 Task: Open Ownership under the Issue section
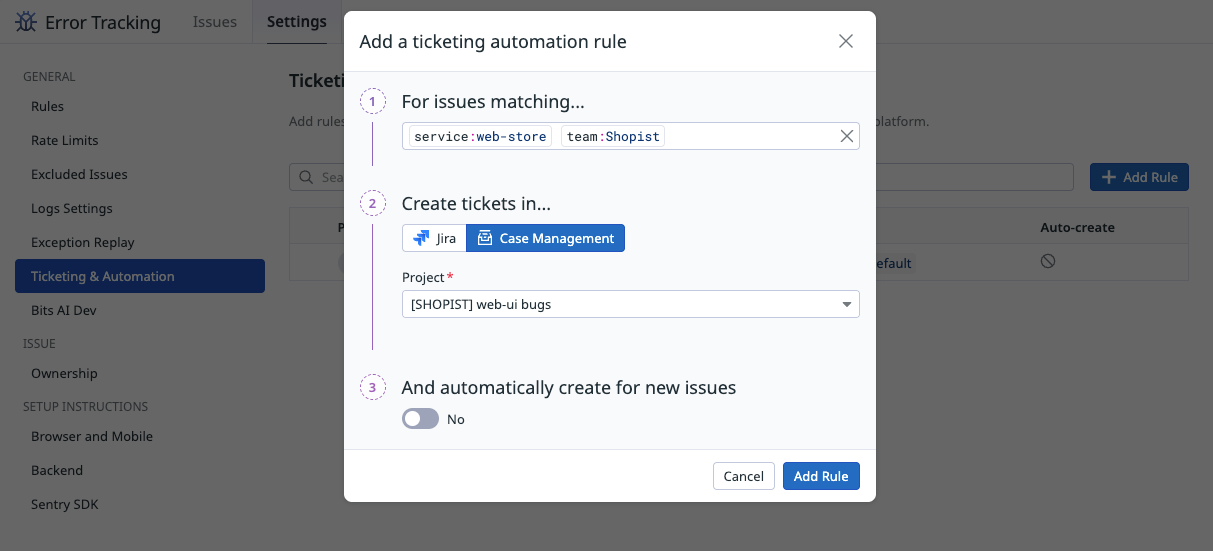64,373
